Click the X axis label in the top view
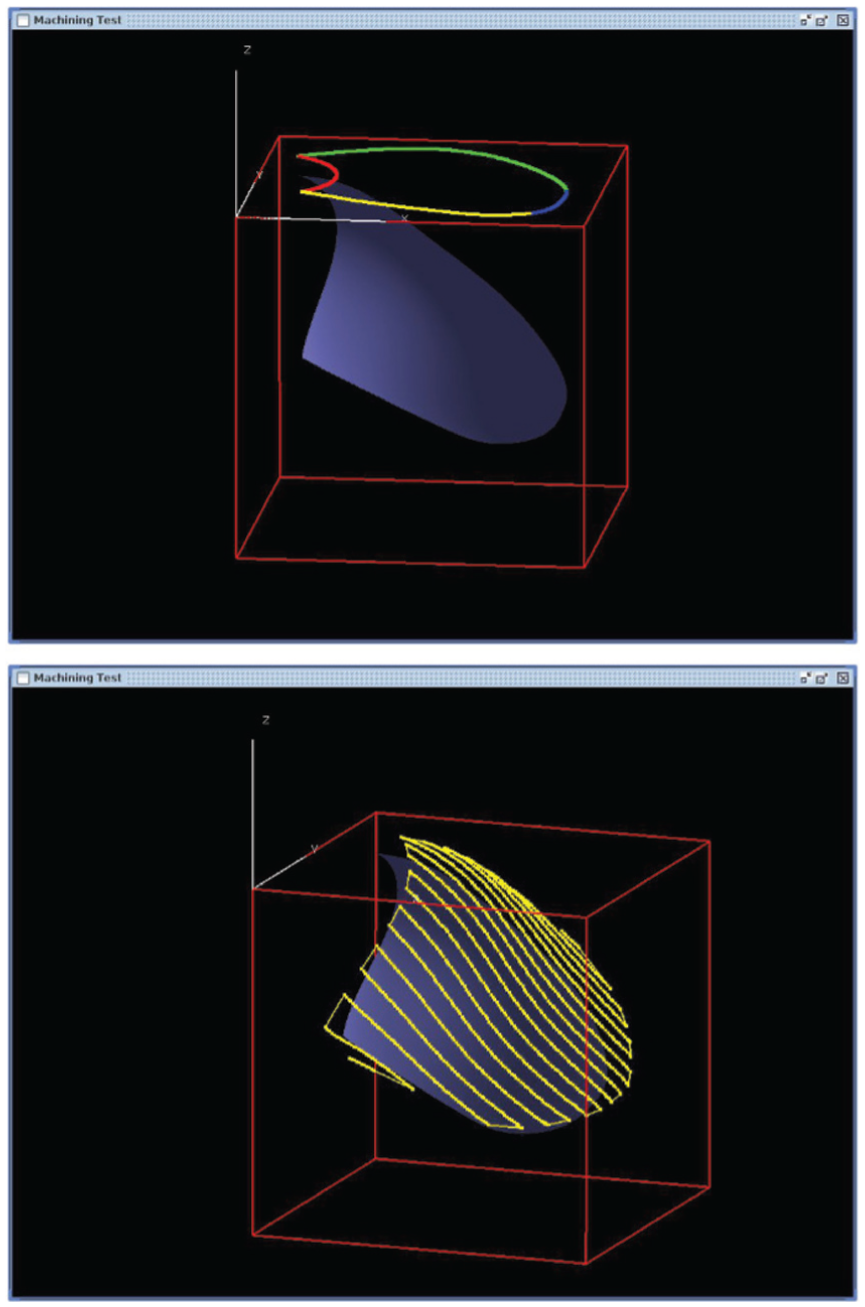This screenshot has height=1307, width=865. 404,216
